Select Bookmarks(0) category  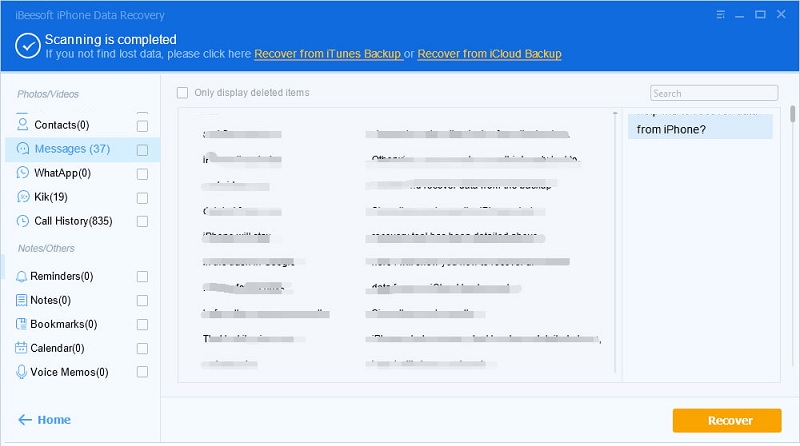(64, 324)
